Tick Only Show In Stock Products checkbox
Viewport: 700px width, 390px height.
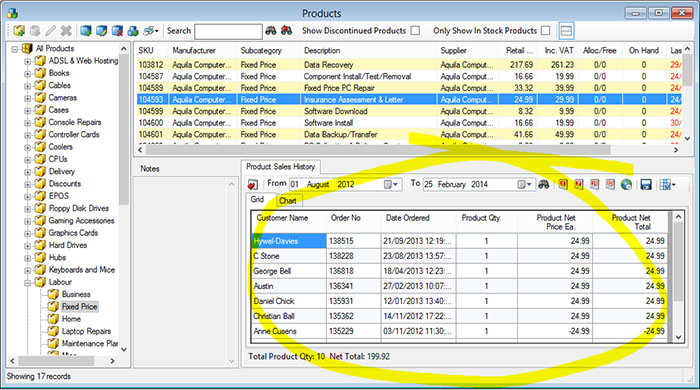coord(545,30)
